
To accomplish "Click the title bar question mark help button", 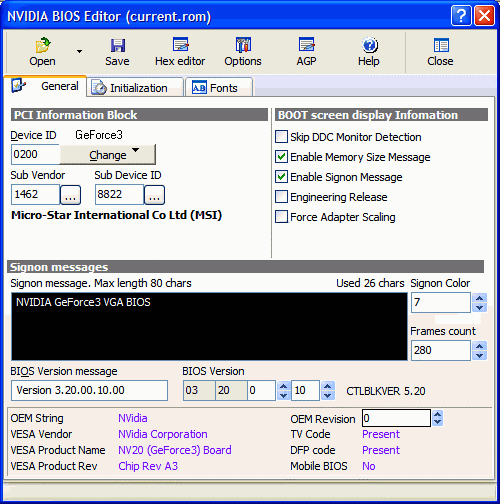I will pyautogui.click(x=461, y=16).
